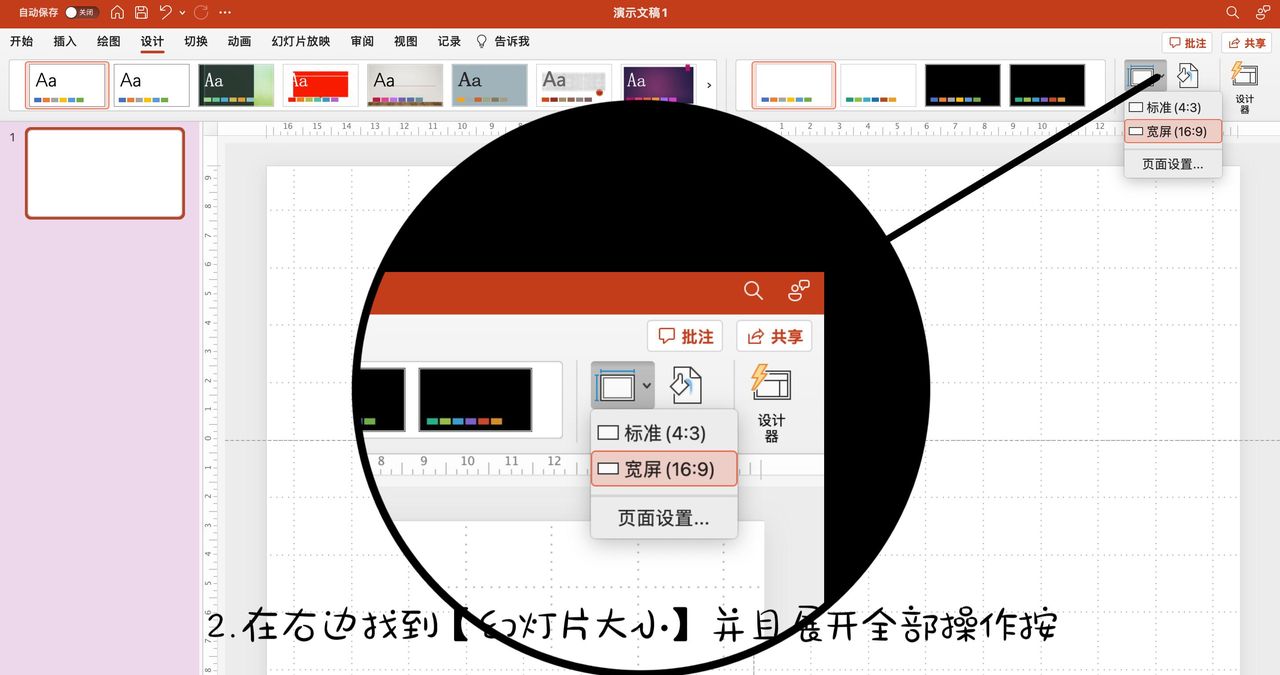Screen dimensions: 1280x675
Task: Click the Format Background paint-bucket icon in ribbon
Action: click(1188, 76)
